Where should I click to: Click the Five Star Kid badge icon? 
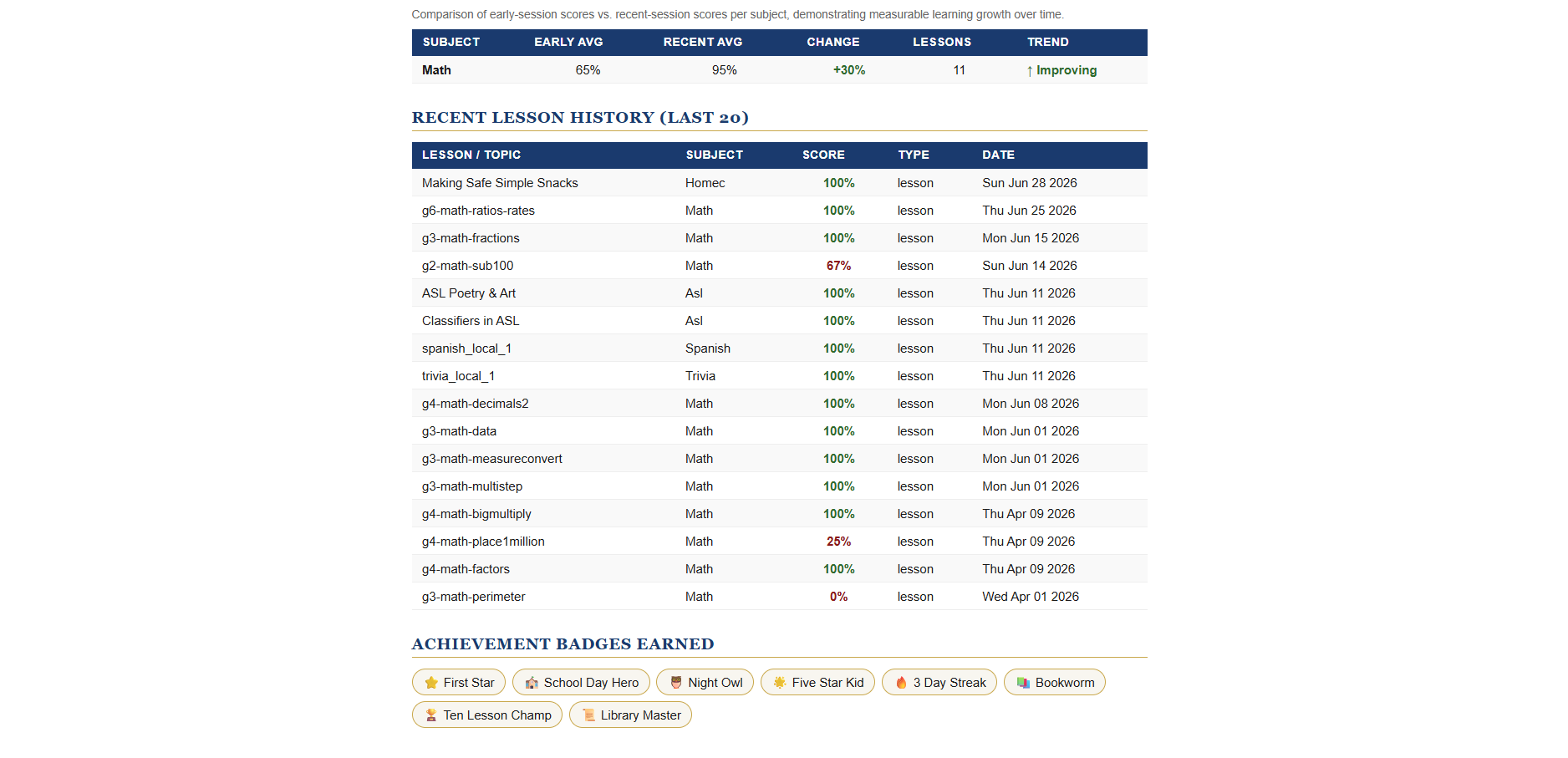coord(780,683)
